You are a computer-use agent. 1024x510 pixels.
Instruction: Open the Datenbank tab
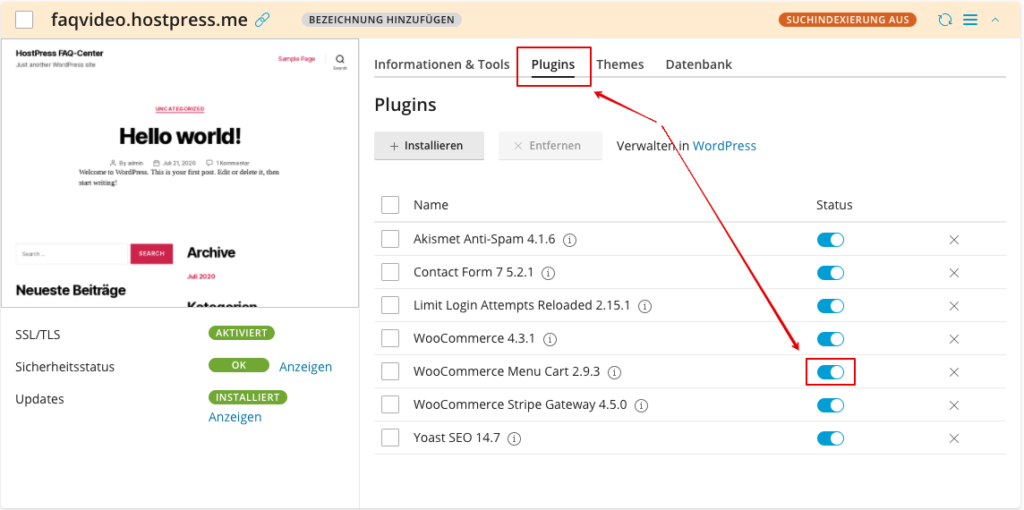coord(699,64)
